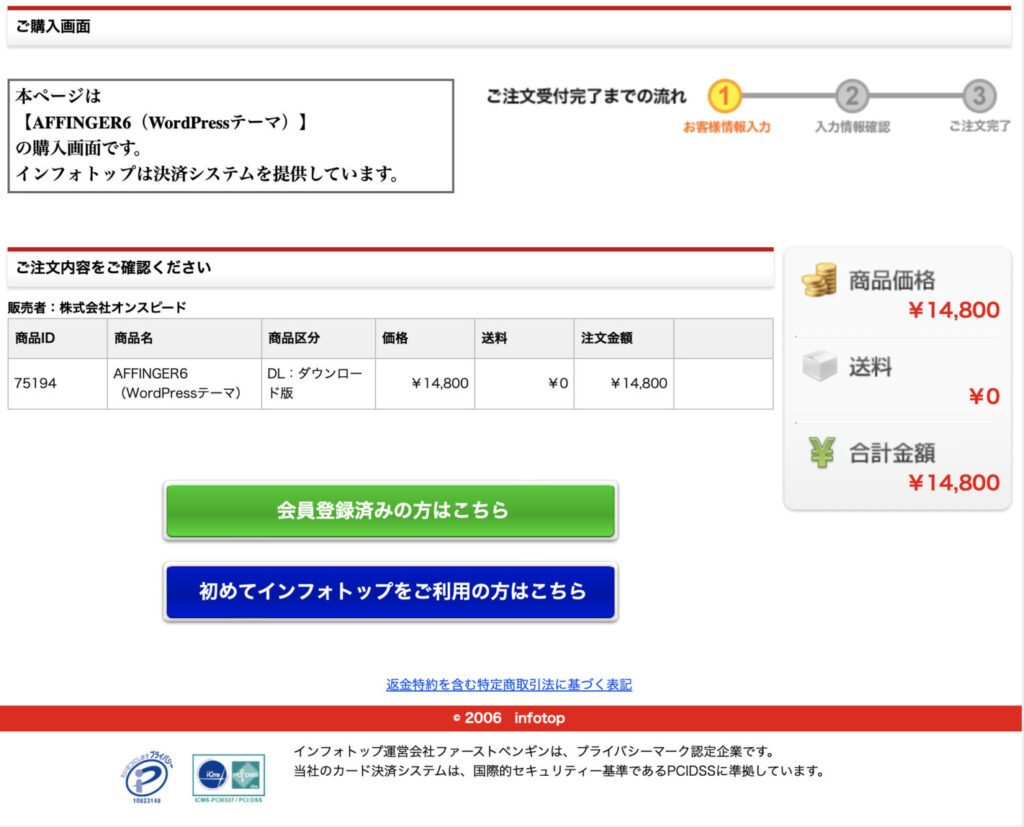Click the ご注文内容をご確認ください section heading

(113, 267)
